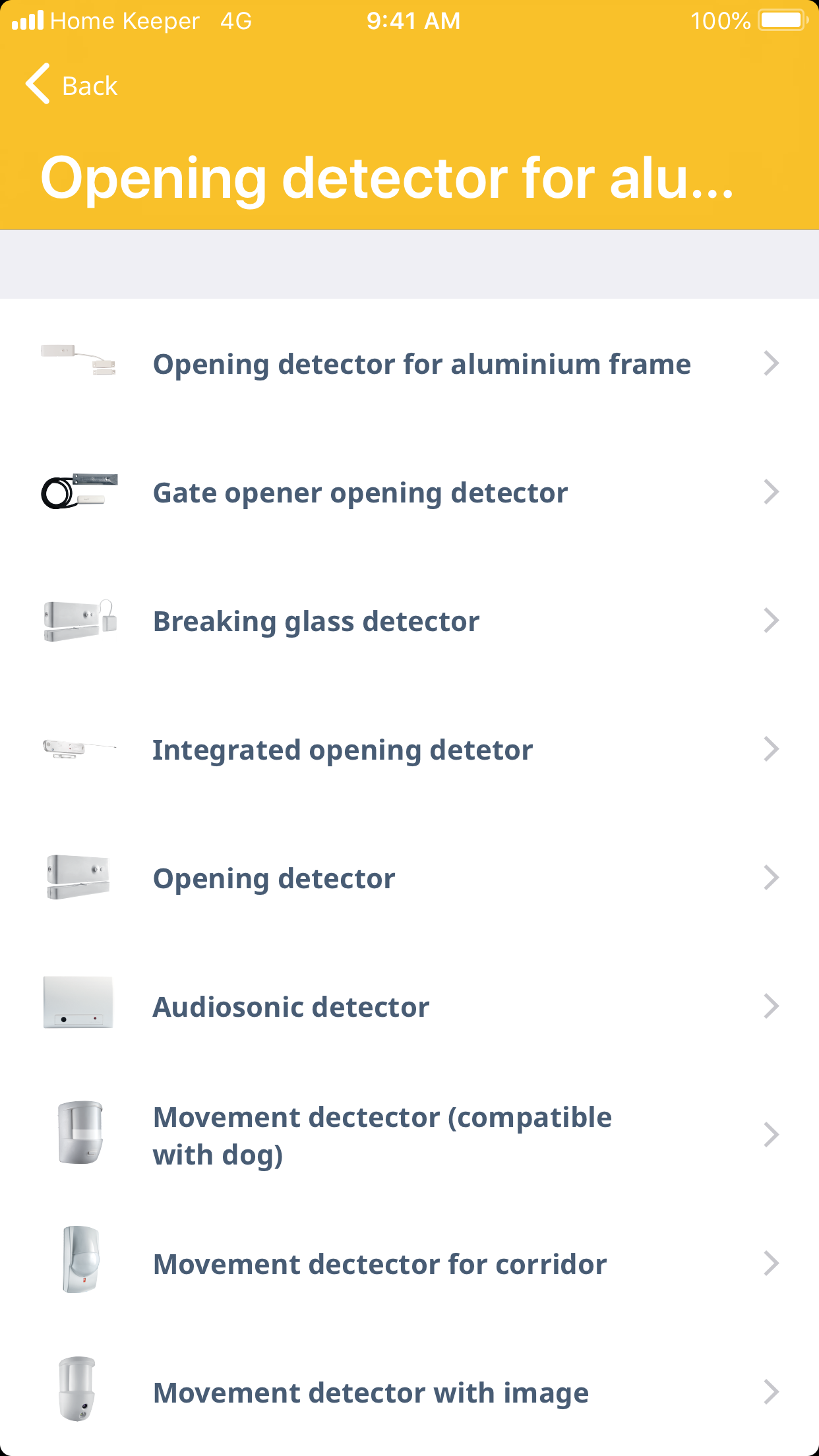Open the Movement detector for corridor entry

379,1264
